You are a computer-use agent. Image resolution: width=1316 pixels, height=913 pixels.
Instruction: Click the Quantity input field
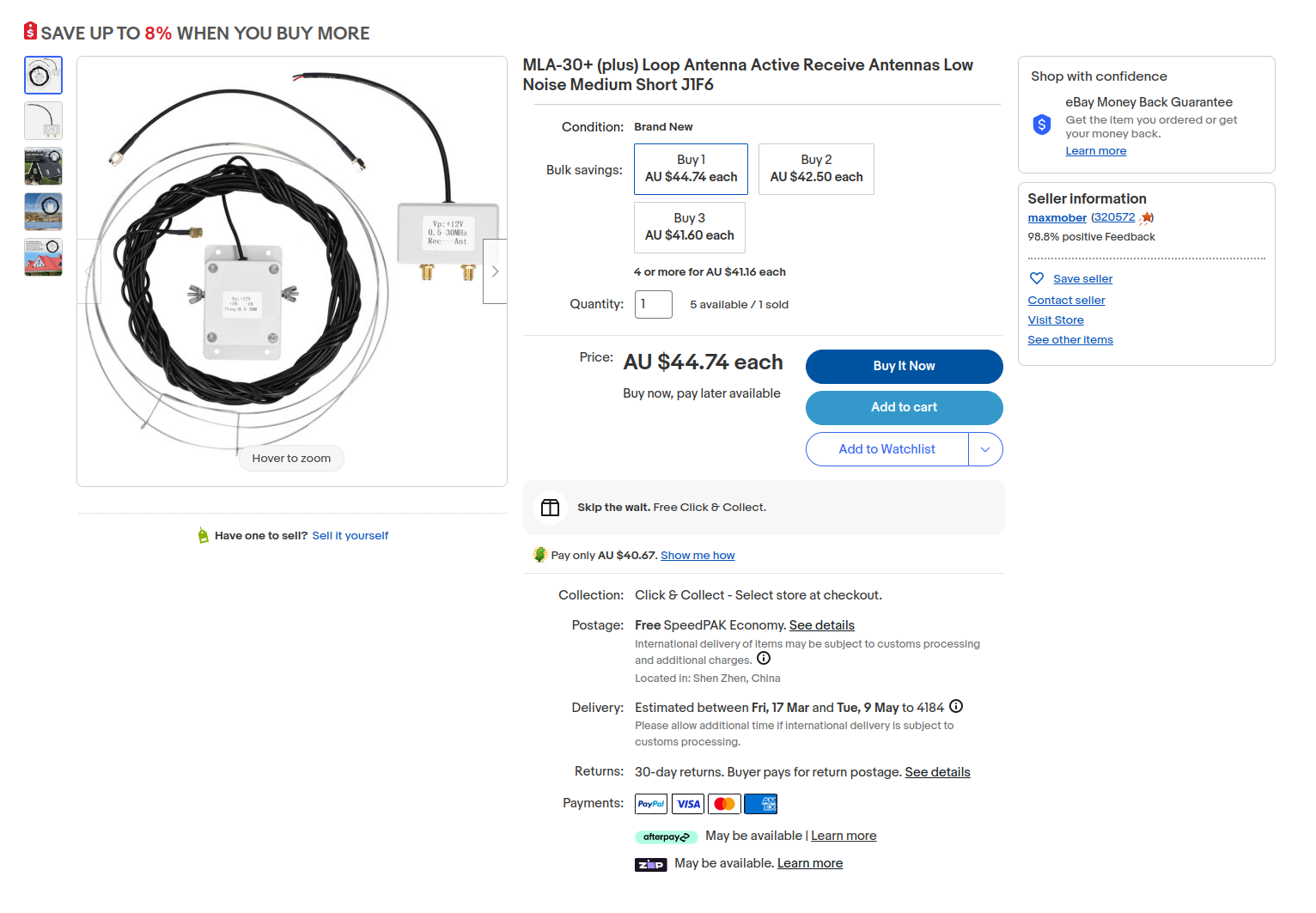click(653, 304)
